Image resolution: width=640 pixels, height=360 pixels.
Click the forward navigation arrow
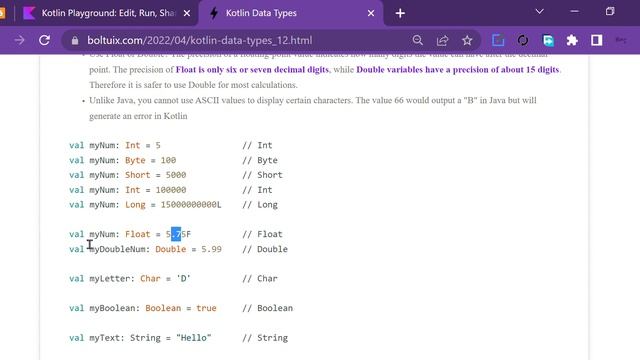pyautogui.click(x=19, y=40)
